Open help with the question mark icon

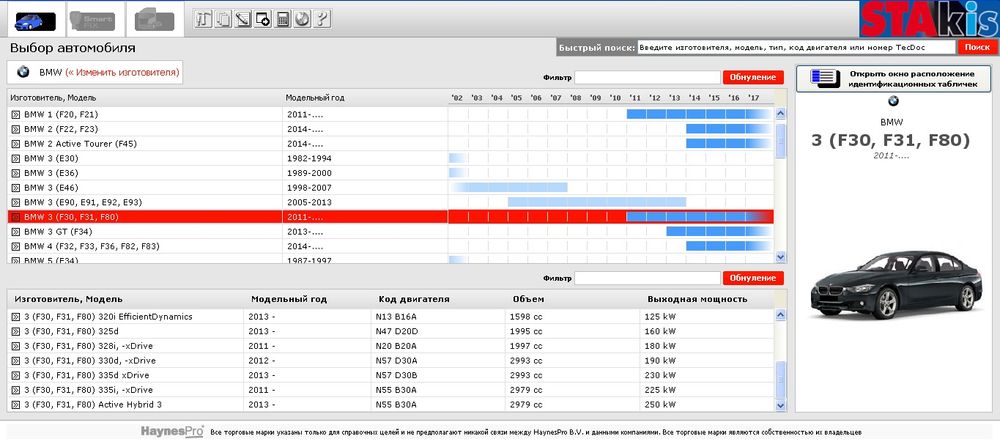[x=321, y=19]
